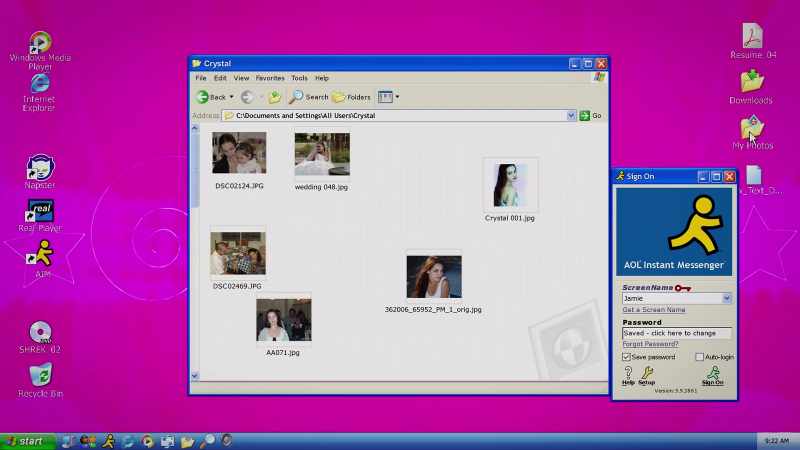
Task: Open the Views dropdown arrow
Action: click(397, 97)
